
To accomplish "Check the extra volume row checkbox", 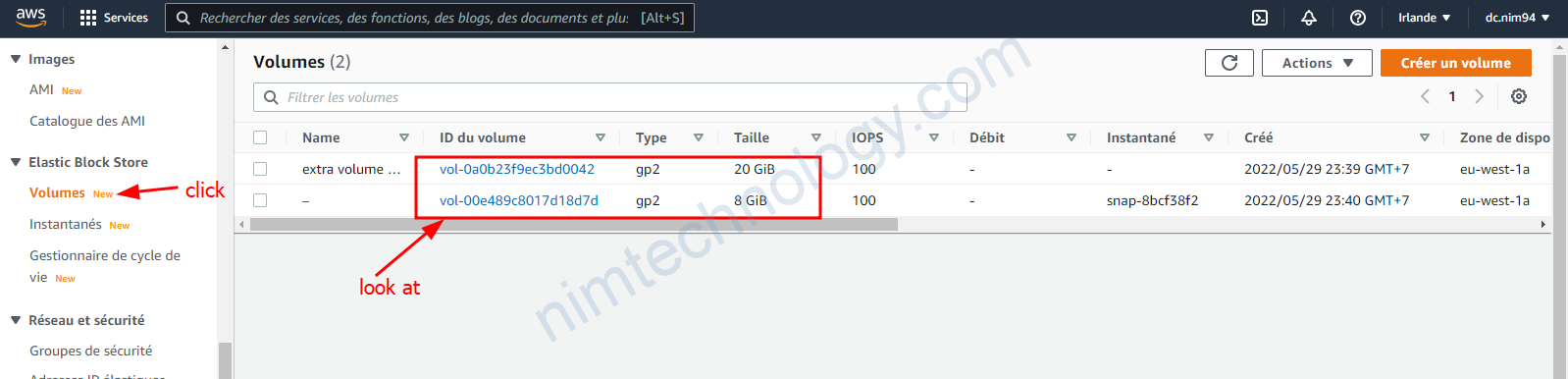I will [260, 169].
